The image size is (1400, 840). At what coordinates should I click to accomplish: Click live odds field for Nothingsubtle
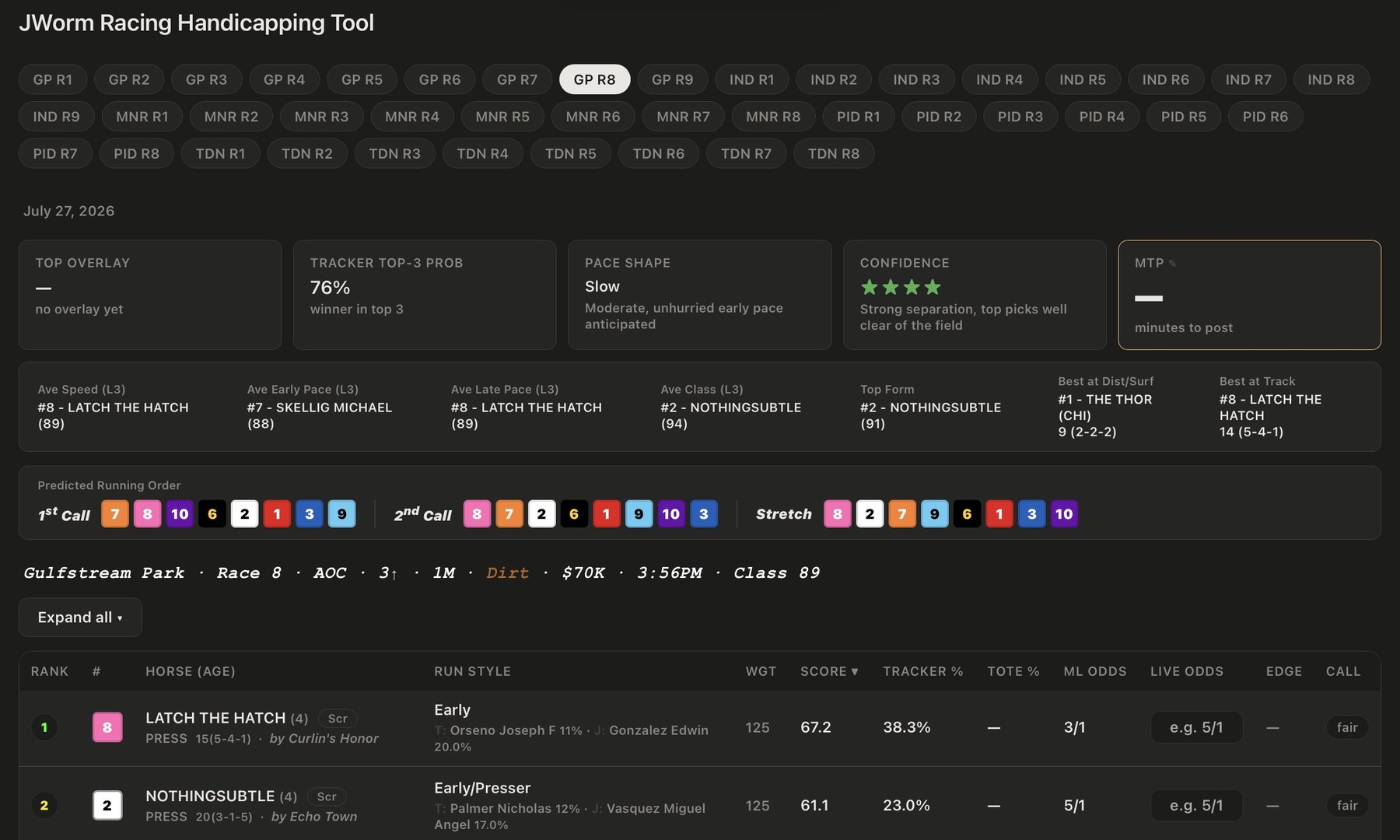[x=1196, y=806]
